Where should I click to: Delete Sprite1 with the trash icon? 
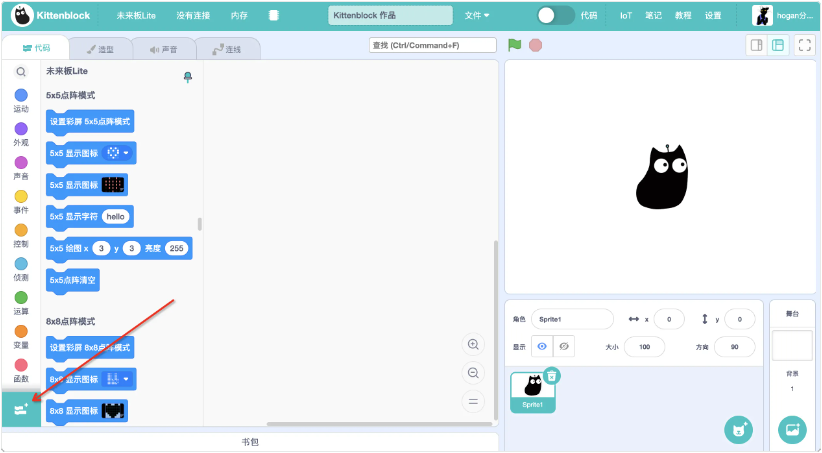pyautogui.click(x=552, y=375)
